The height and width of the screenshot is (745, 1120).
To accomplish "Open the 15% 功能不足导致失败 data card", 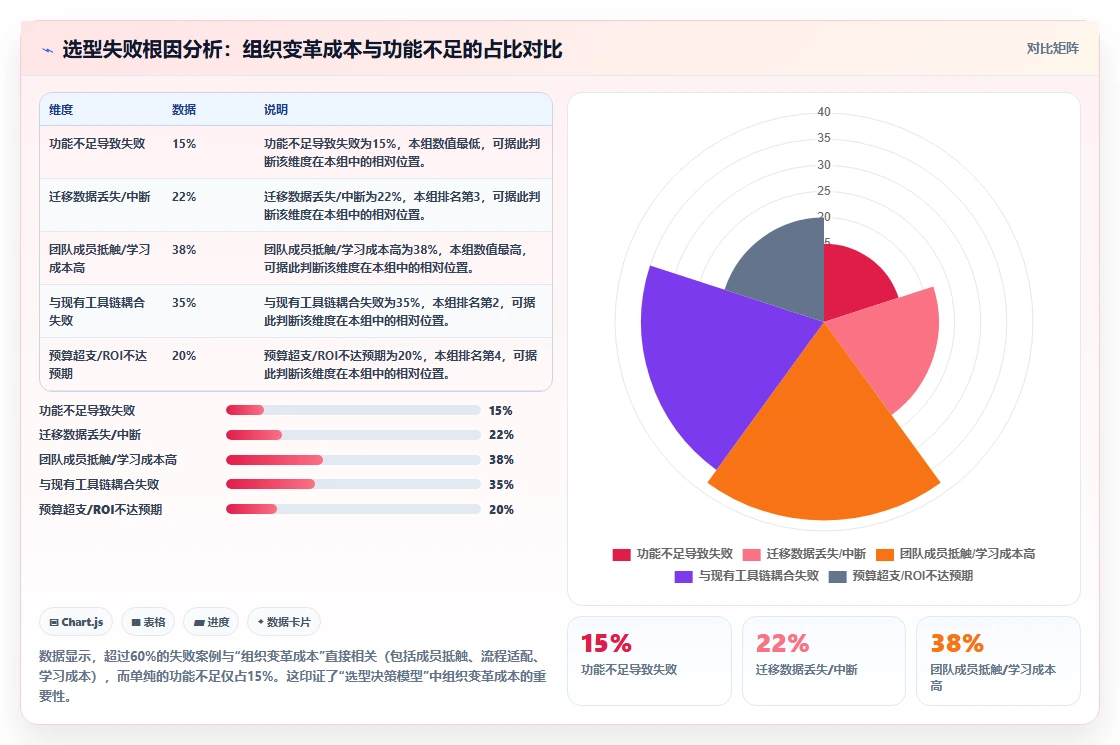I will [649, 661].
